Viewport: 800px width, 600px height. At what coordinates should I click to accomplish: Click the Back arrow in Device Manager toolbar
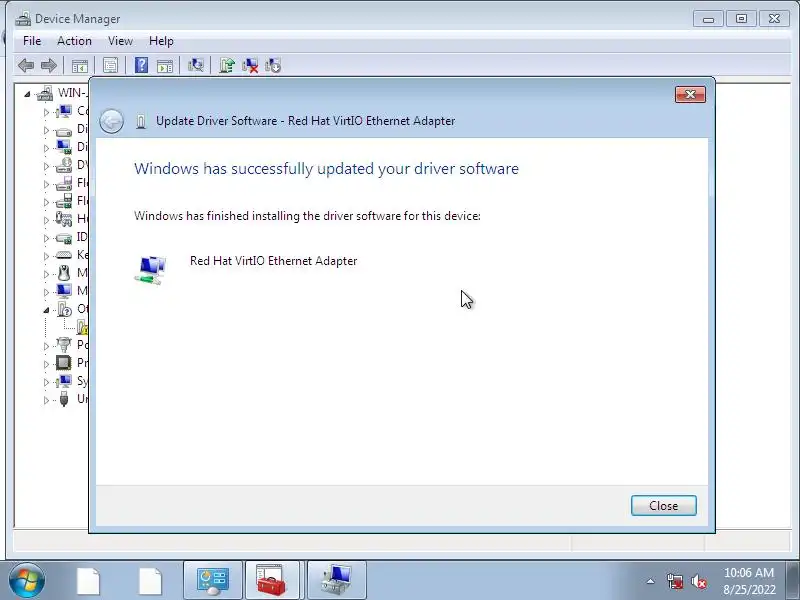[x=26, y=65]
